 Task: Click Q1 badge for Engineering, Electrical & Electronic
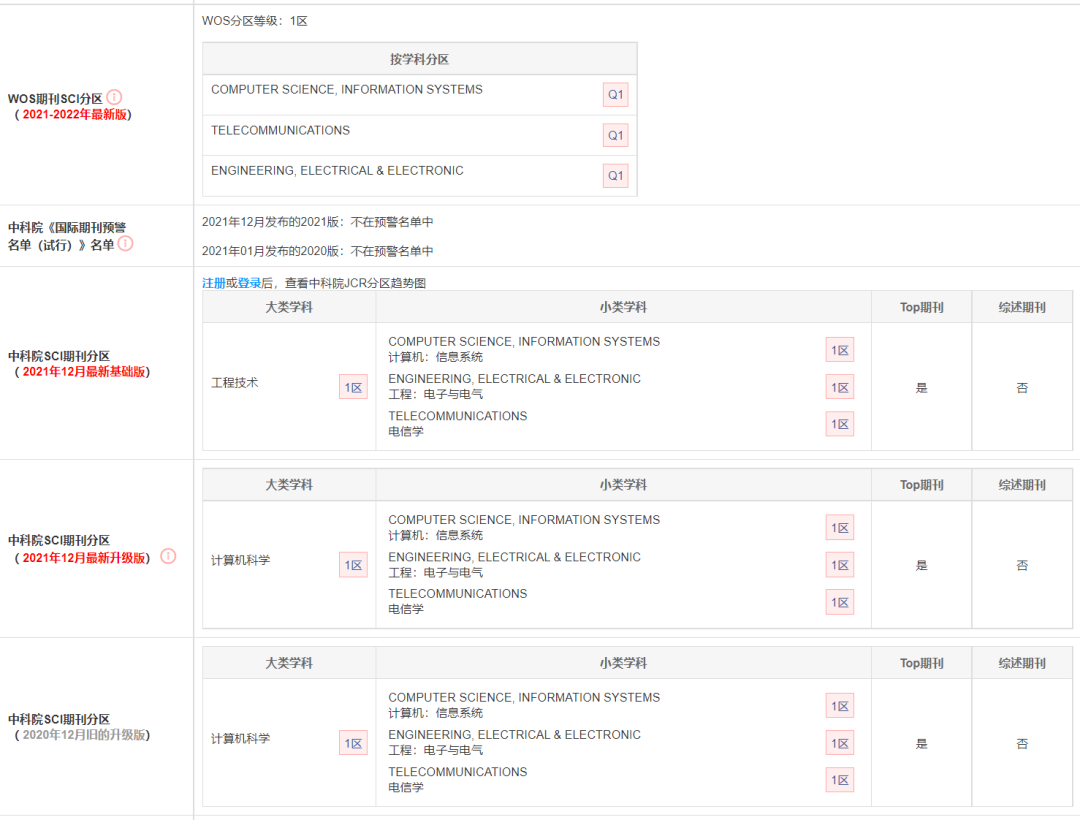coord(615,176)
